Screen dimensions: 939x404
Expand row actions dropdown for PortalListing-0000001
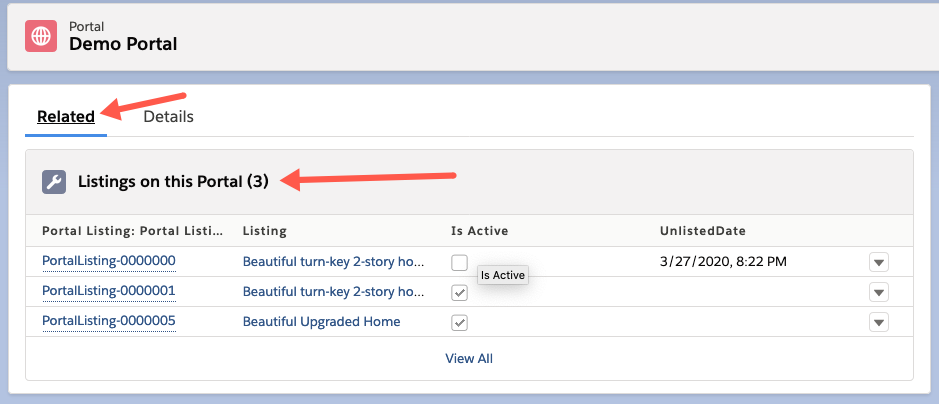tap(878, 293)
